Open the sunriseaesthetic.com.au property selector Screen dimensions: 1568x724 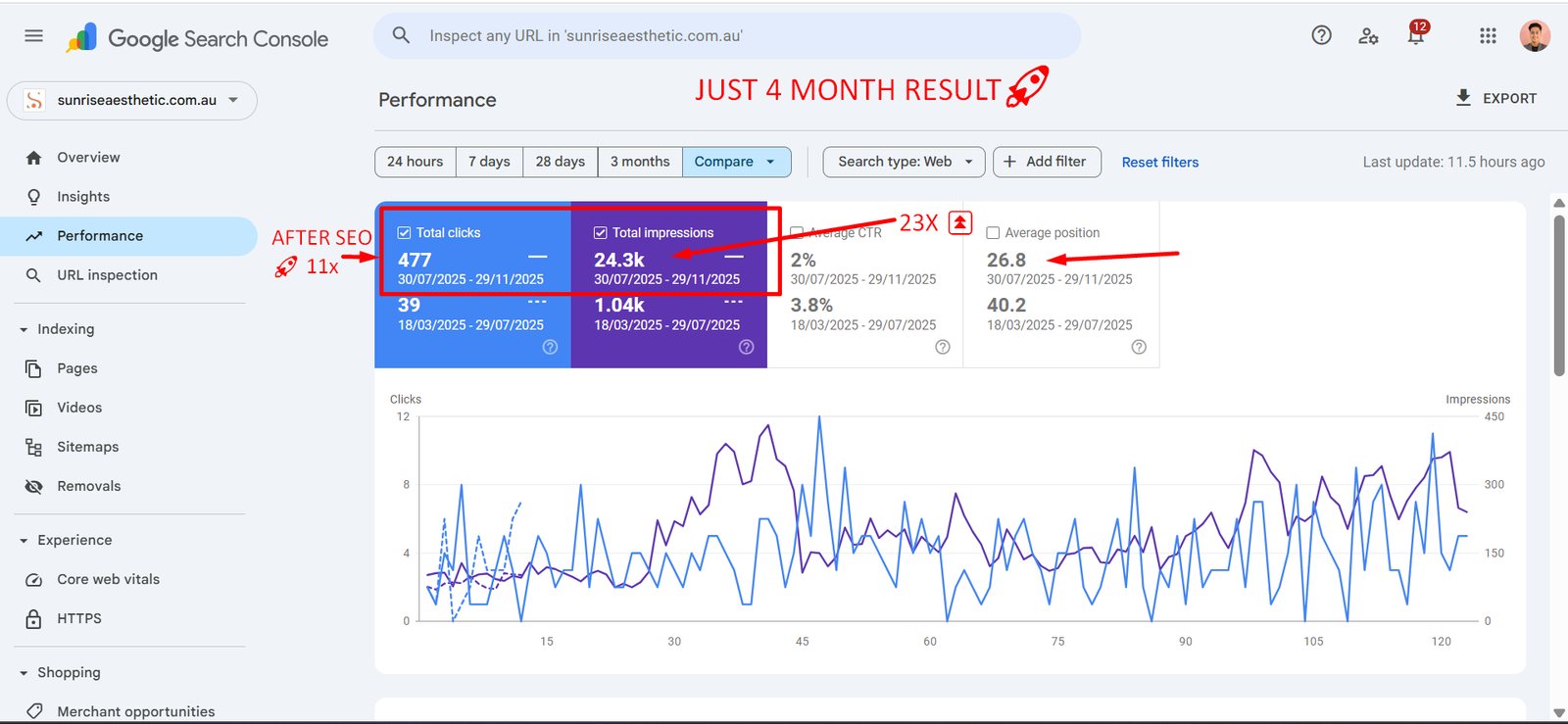click(132, 100)
